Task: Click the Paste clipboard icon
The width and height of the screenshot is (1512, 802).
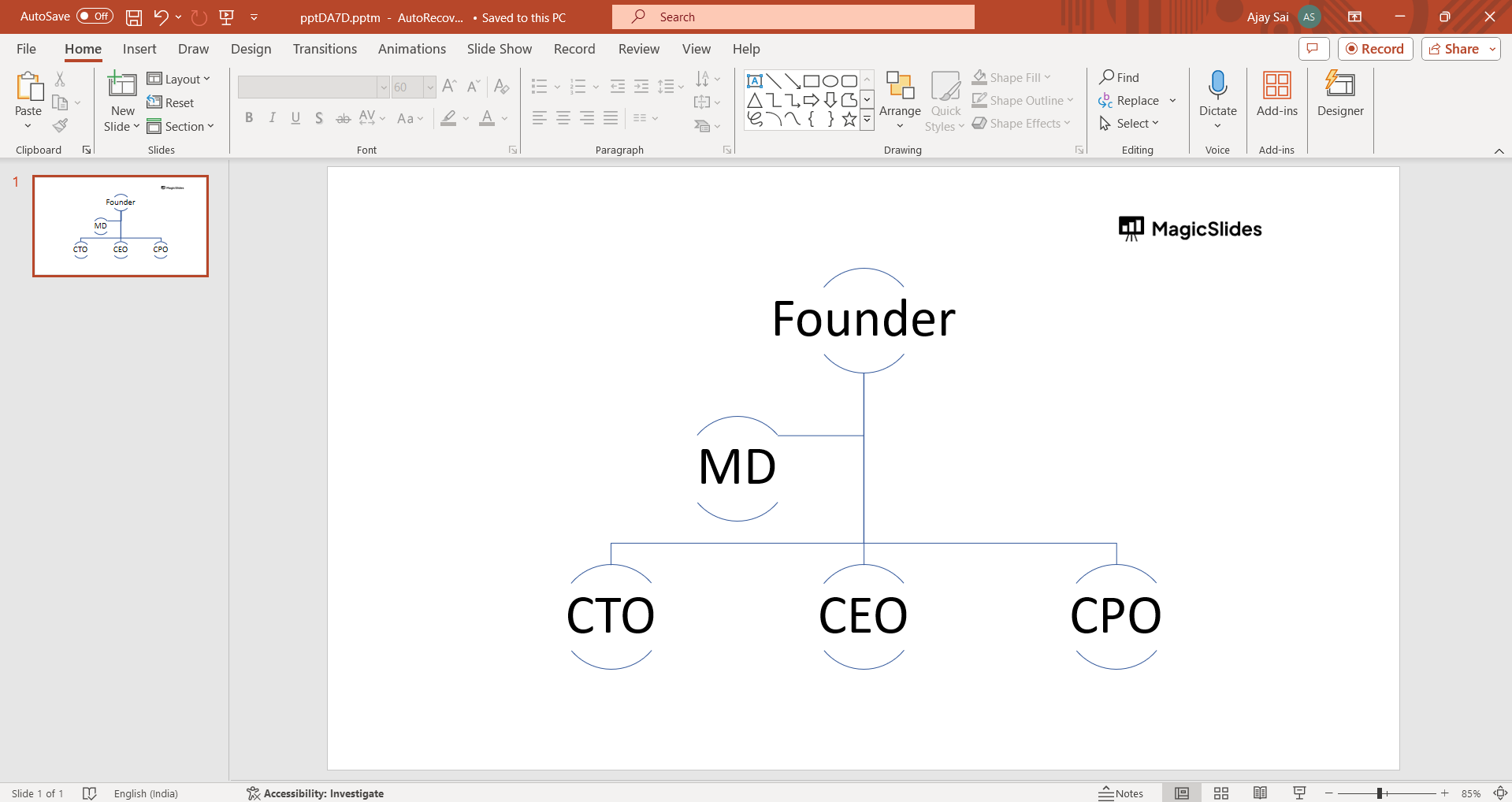Action: (x=29, y=87)
